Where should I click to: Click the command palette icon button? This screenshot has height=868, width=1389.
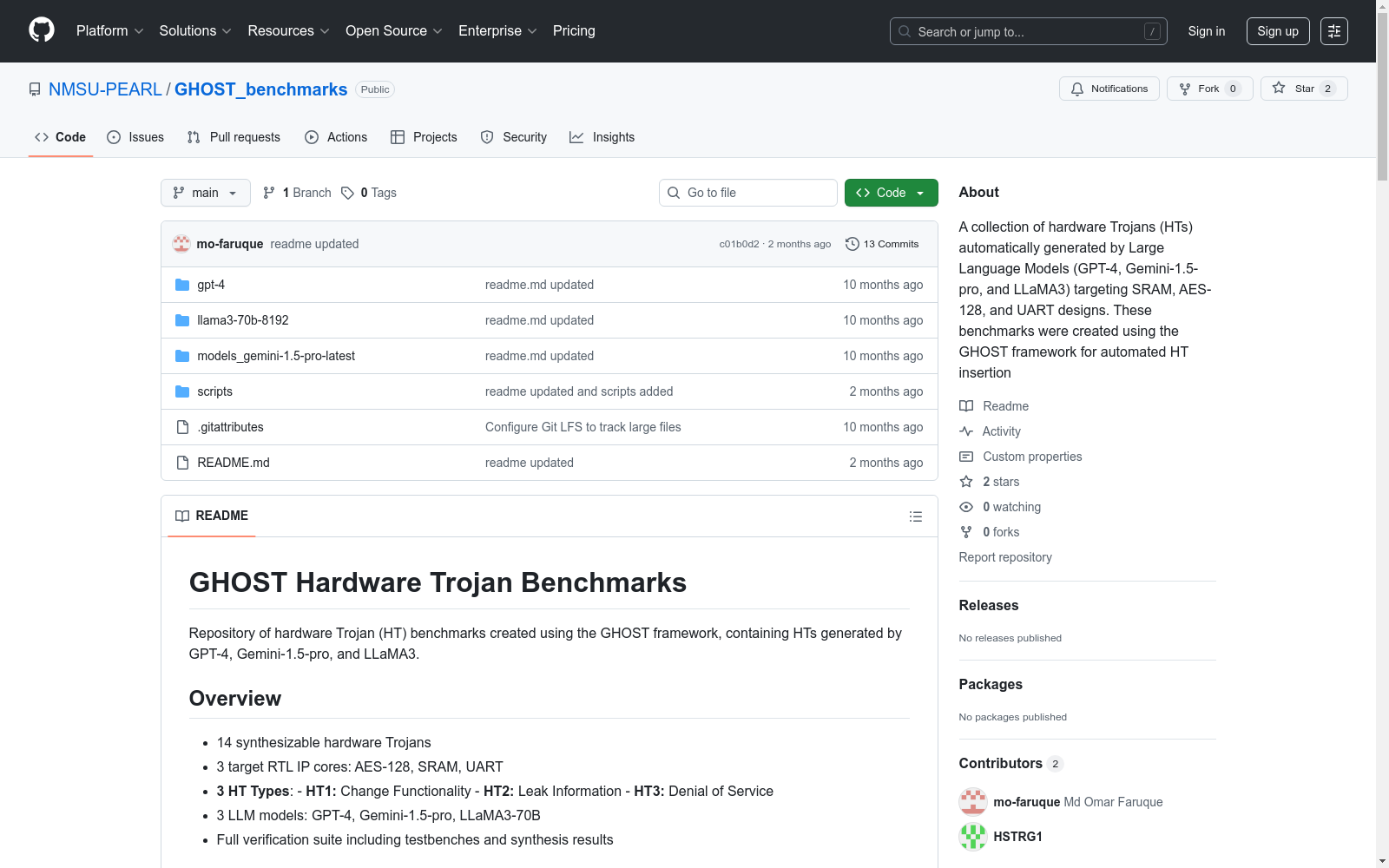(1334, 31)
